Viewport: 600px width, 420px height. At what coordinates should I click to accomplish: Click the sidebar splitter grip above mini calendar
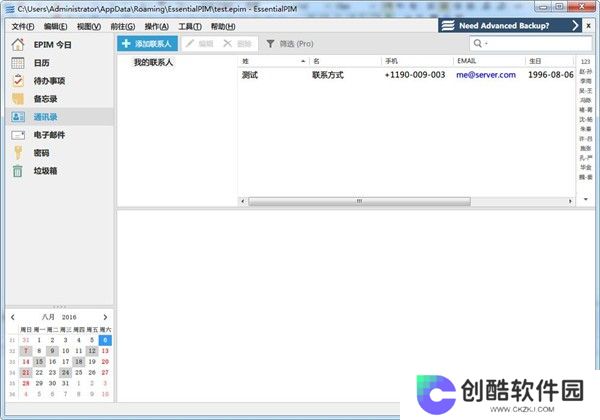coord(59,307)
